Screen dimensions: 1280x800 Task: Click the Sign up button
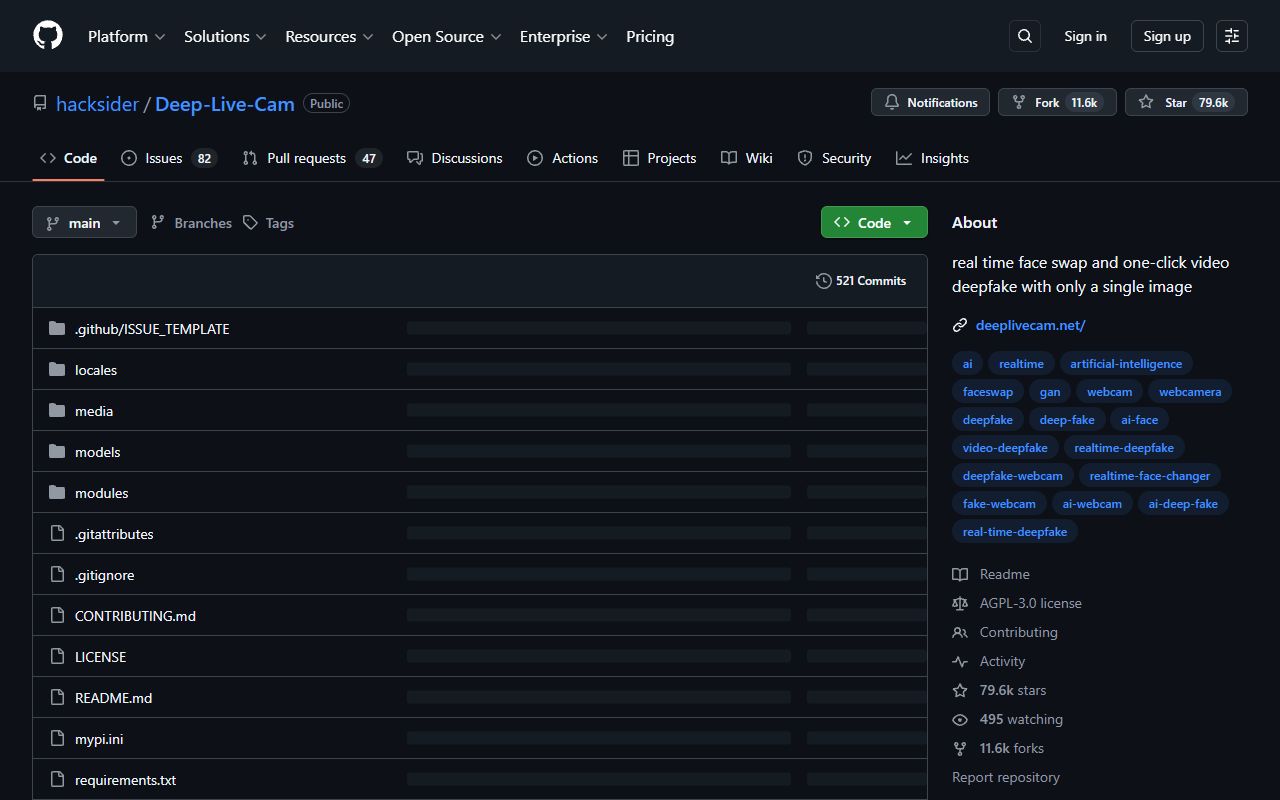point(1167,36)
